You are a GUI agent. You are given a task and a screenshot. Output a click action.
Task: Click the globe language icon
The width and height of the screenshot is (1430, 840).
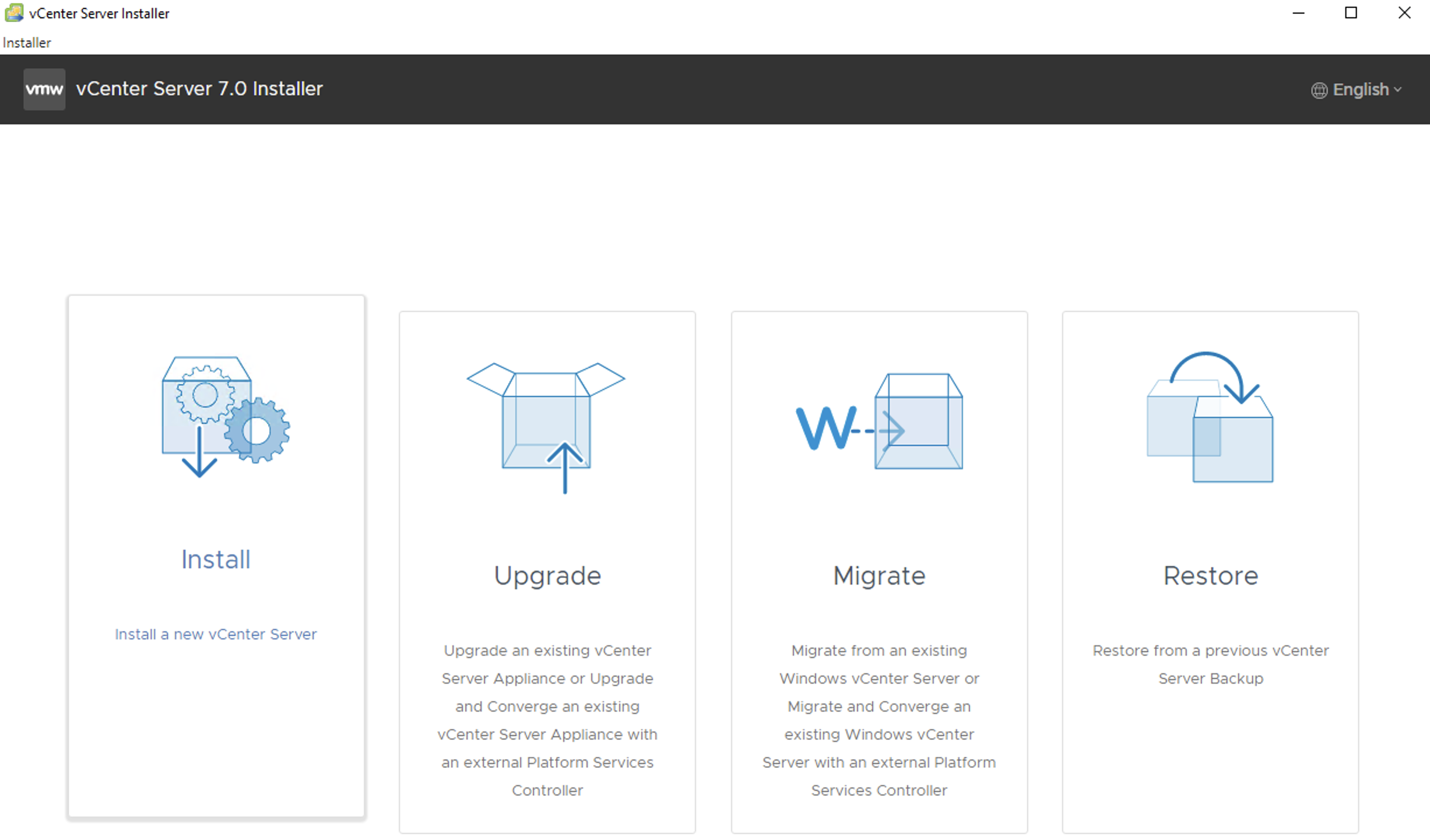pos(1319,90)
